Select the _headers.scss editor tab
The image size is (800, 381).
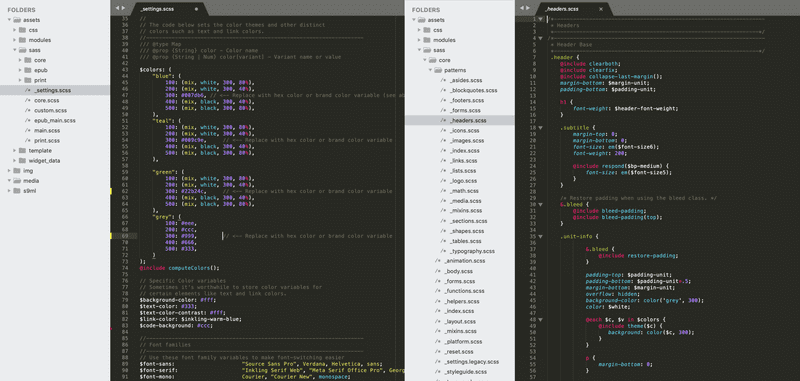(x=573, y=9)
